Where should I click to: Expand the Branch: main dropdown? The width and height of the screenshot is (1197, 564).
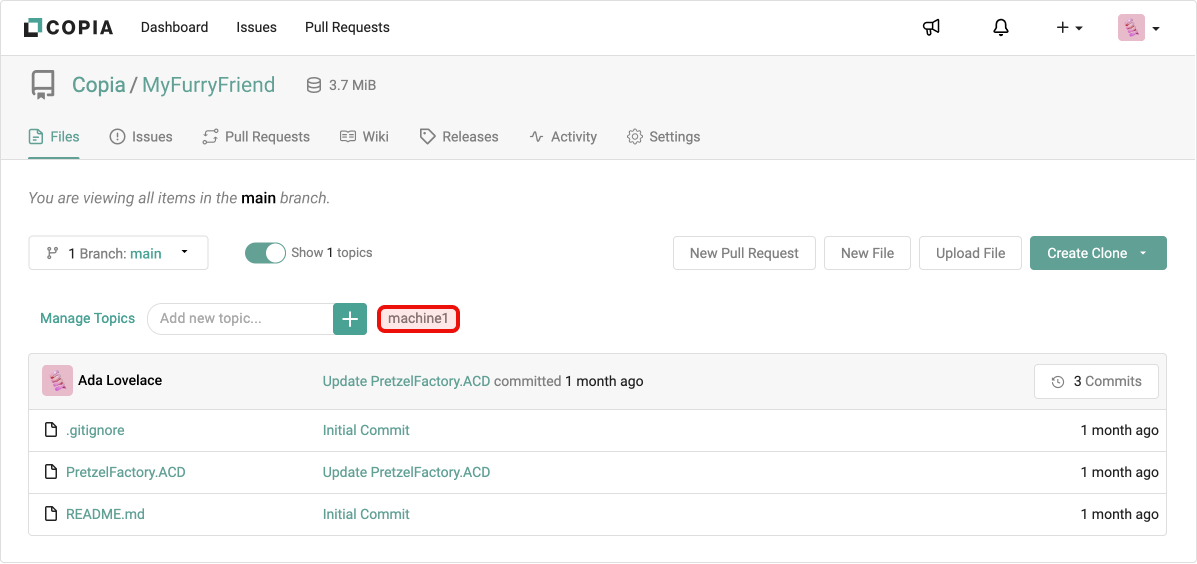[x=118, y=253]
